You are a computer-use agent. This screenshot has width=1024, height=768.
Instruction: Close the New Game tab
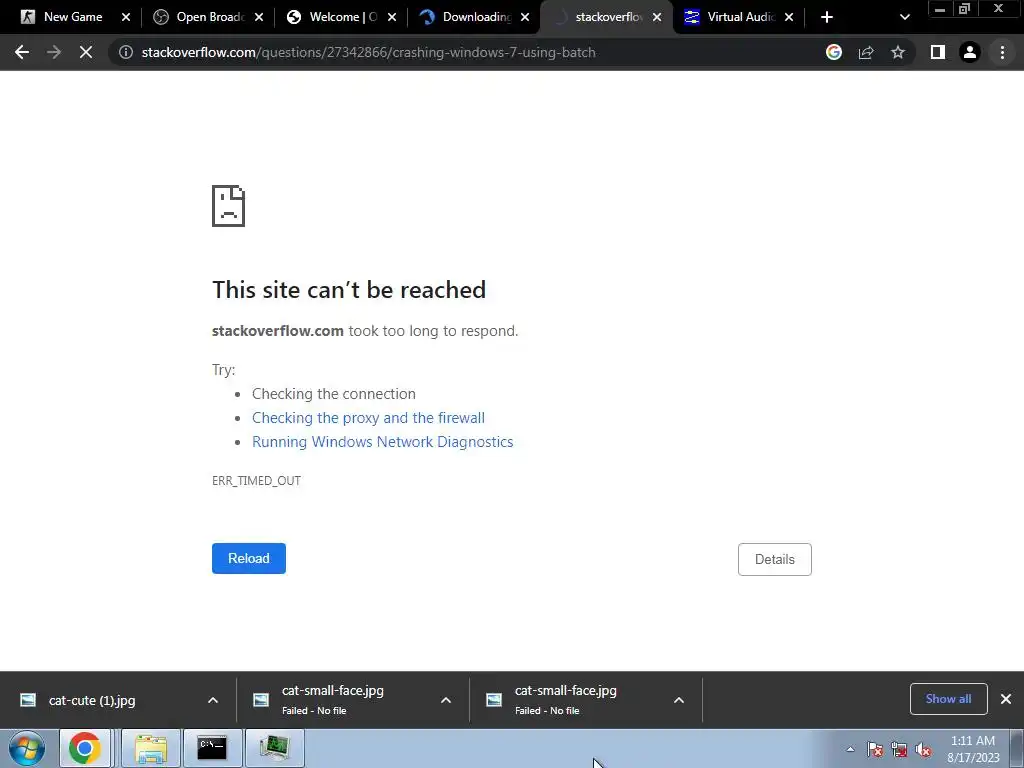pos(126,17)
